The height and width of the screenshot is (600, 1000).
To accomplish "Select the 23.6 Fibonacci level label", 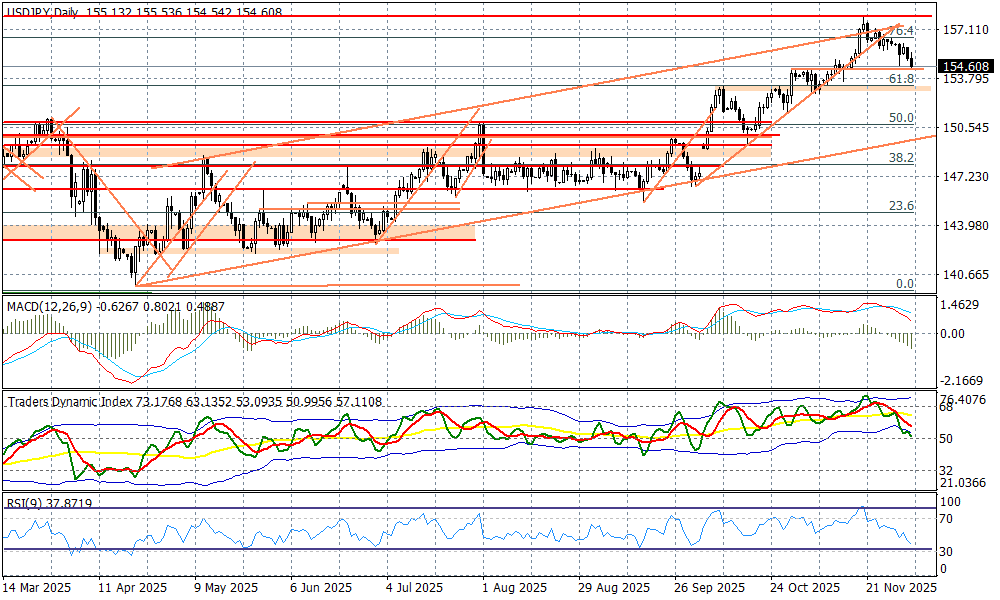I will click(x=901, y=206).
